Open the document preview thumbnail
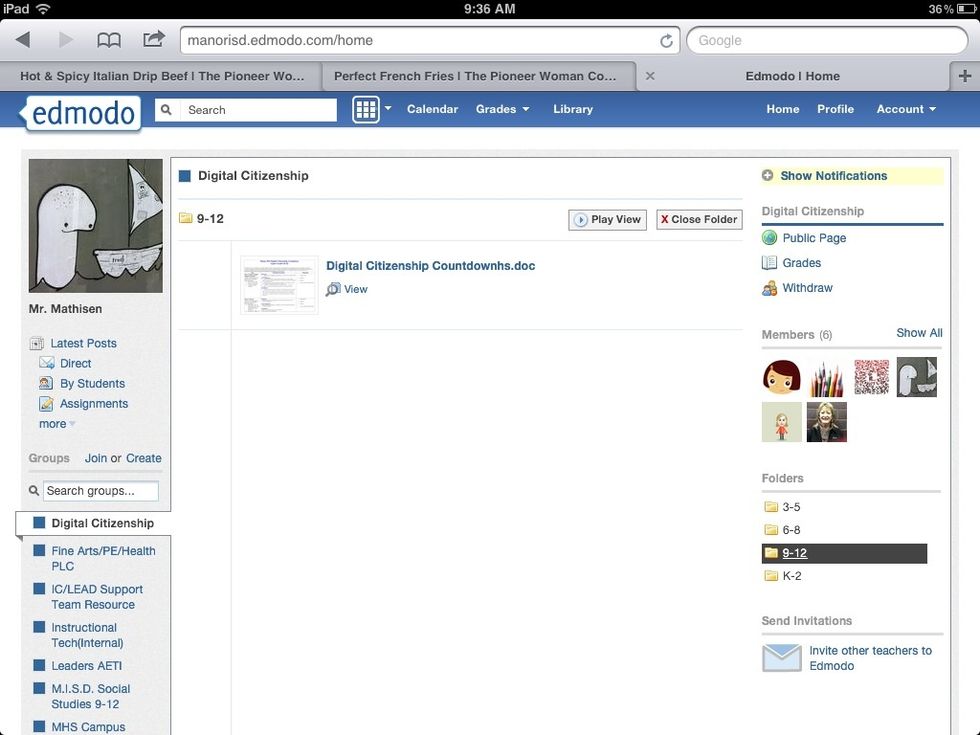 point(279,285)
